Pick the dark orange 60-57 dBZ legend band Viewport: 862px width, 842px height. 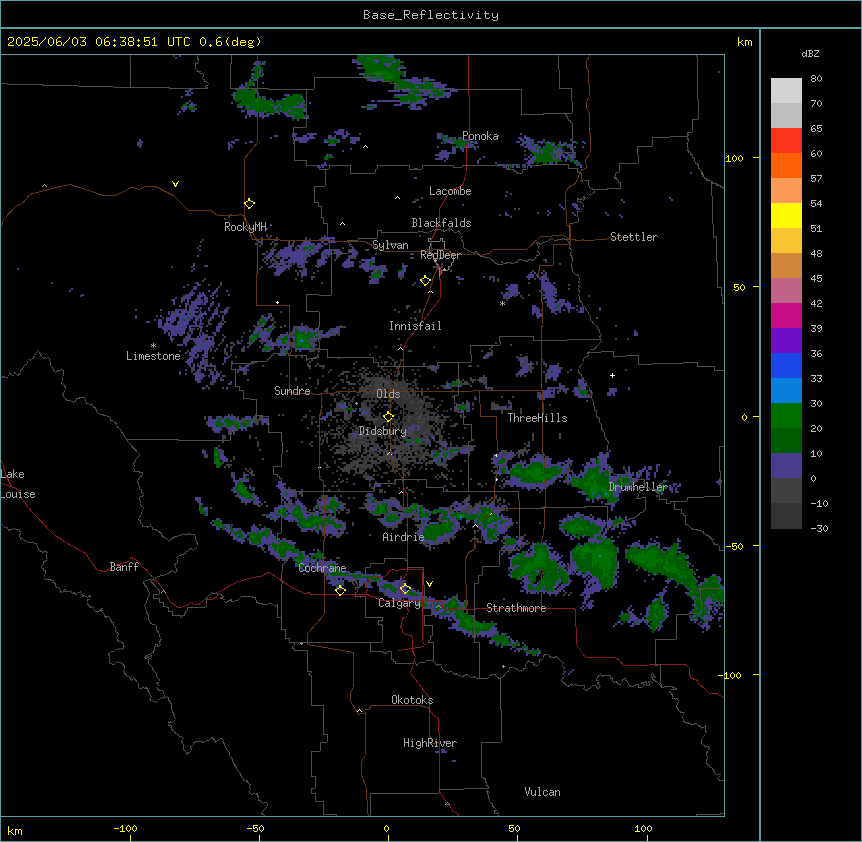(786, 165)
